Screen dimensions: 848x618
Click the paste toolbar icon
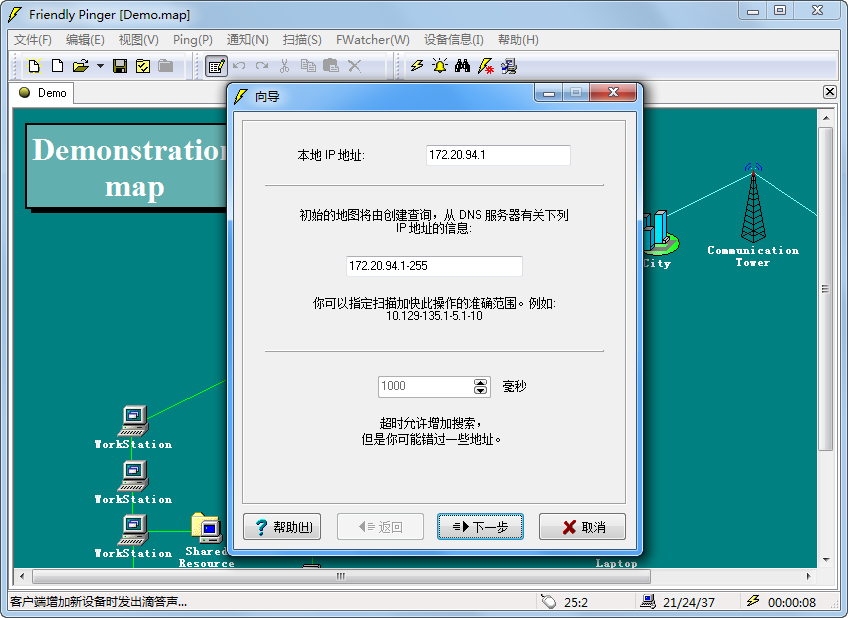(330, 66)
